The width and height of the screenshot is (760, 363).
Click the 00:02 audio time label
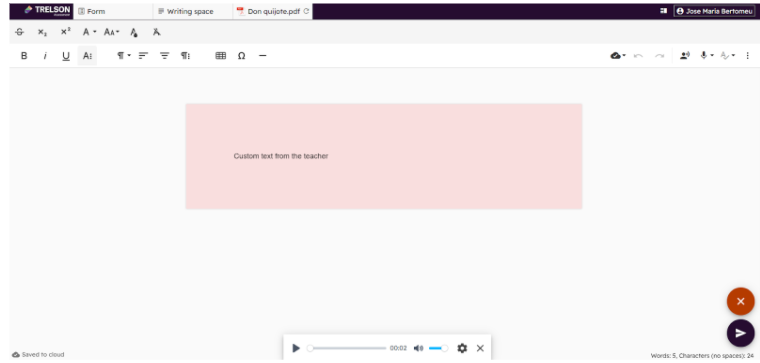tap(398, 348)
